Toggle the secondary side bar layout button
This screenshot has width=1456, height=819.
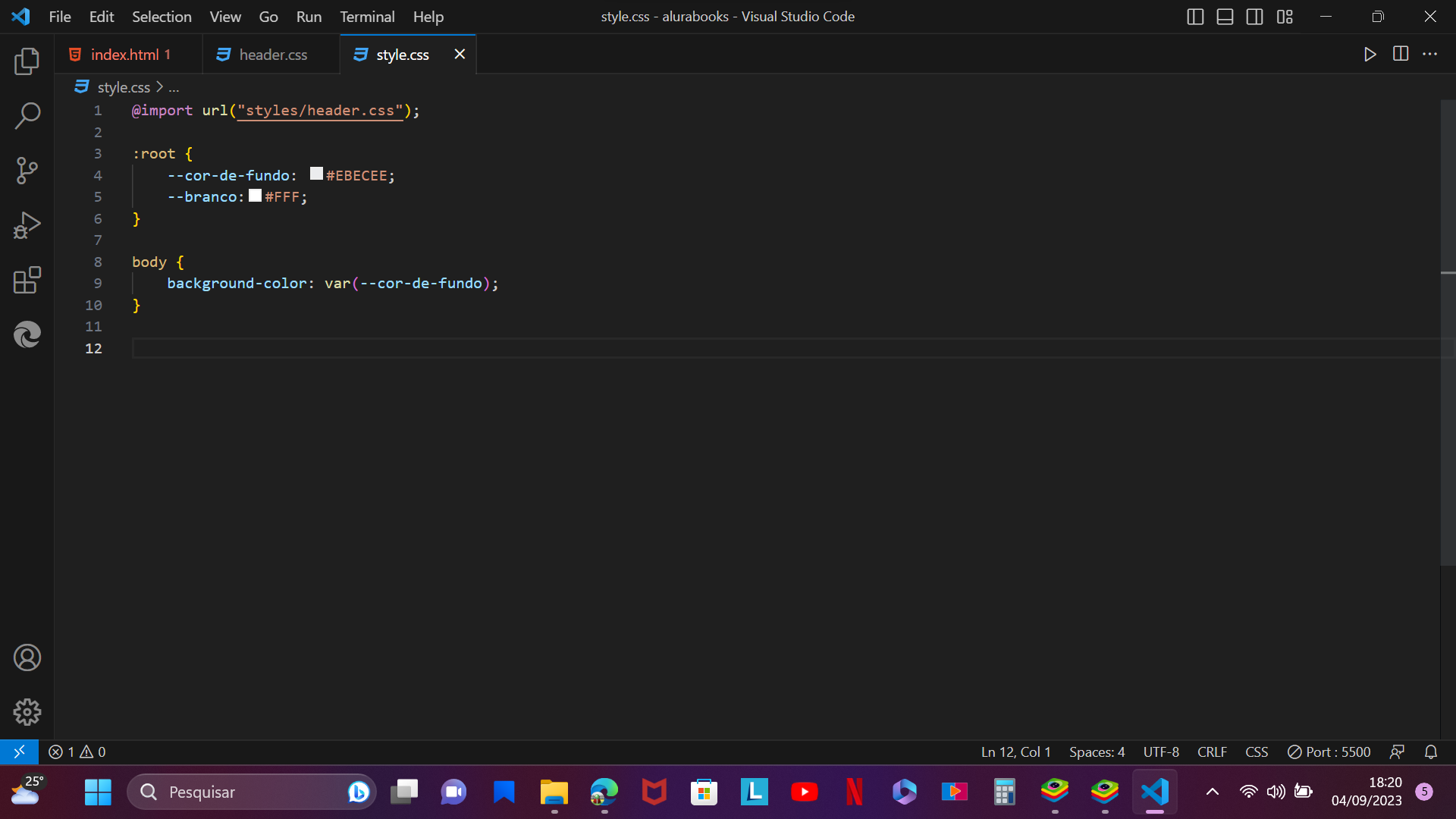pos(1255,17)
